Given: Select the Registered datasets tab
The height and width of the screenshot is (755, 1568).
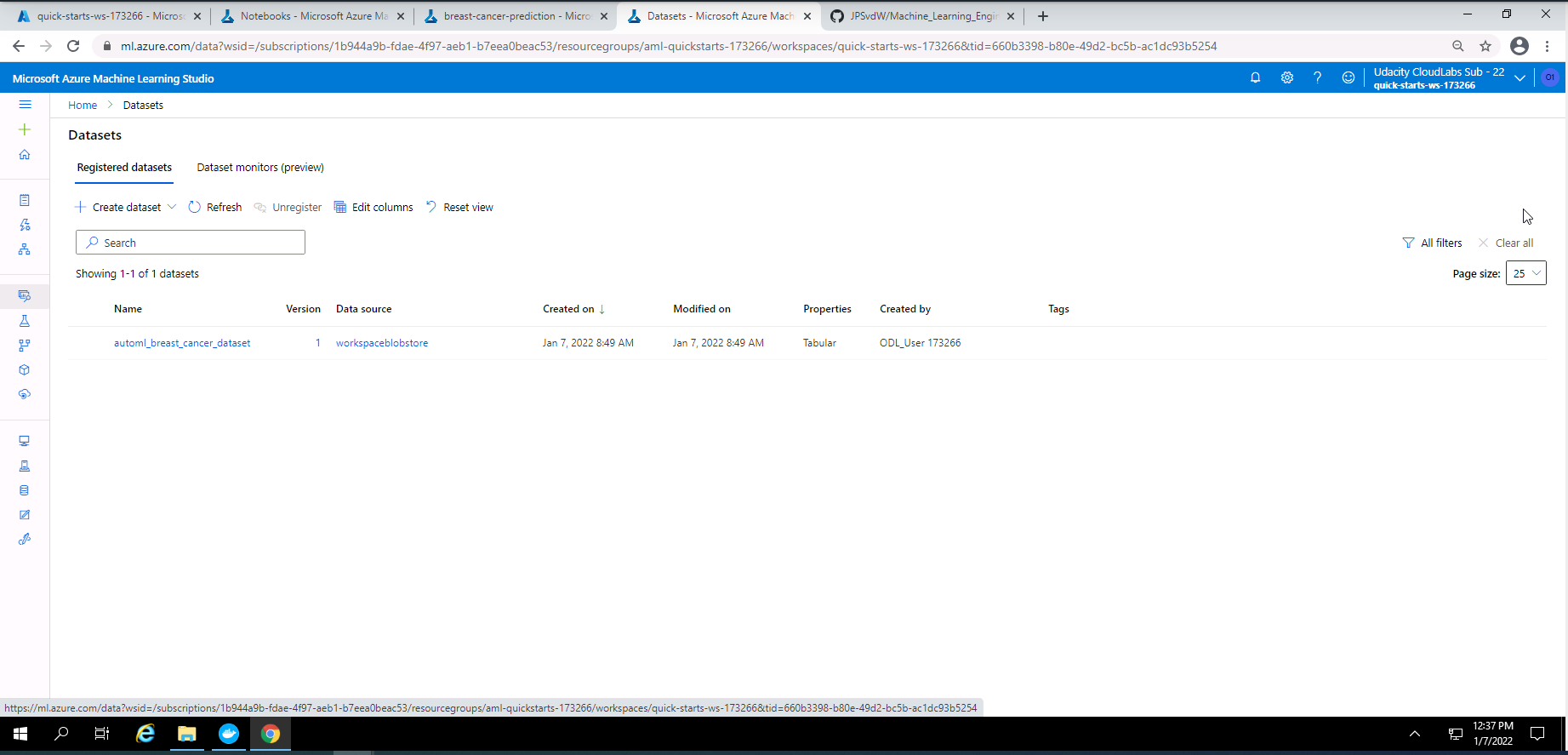Looking at the screenshot, I should [124, 168].
